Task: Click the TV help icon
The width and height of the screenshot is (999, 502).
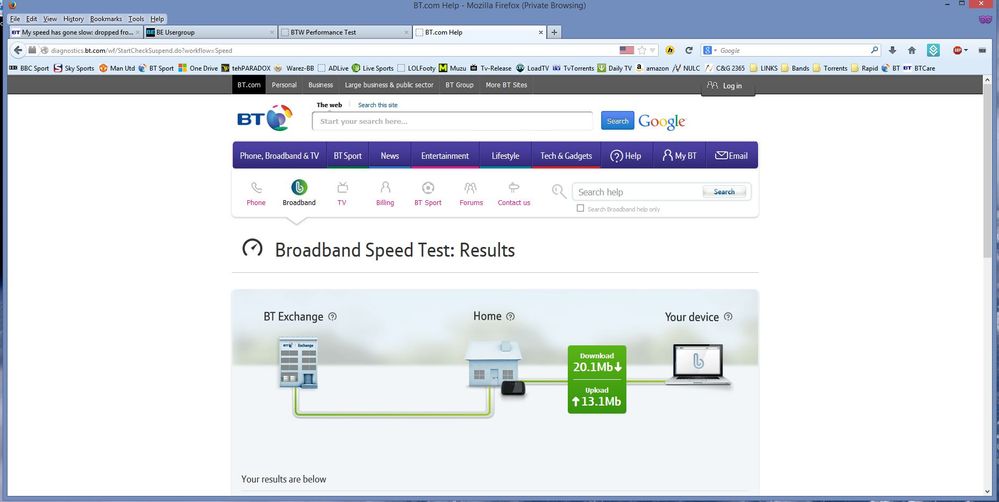Action: (342, 187)
